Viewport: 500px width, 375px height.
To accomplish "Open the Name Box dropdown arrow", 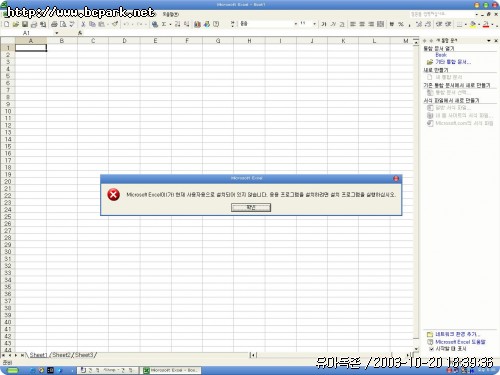I will click(57, 33).
